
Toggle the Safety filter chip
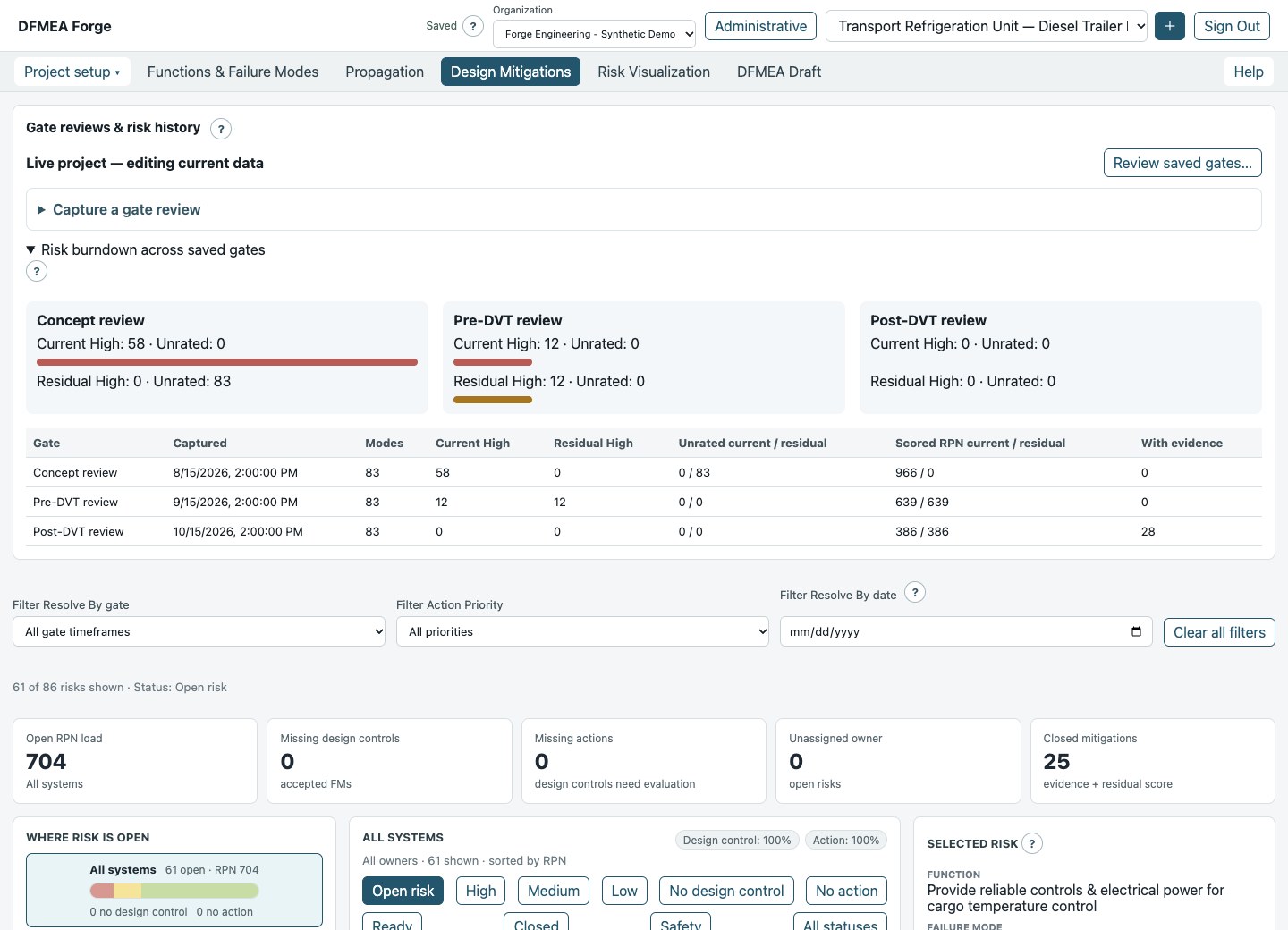[x=681, y=922]
